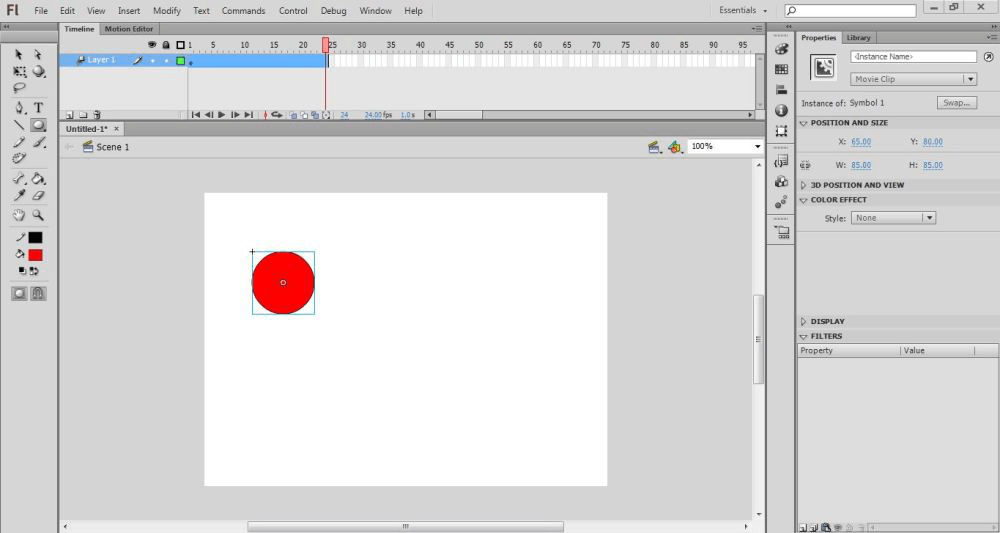Expand the 3D Position and View section
Image resolution: width=1000 pixels, height=533 pixels.
804,185
